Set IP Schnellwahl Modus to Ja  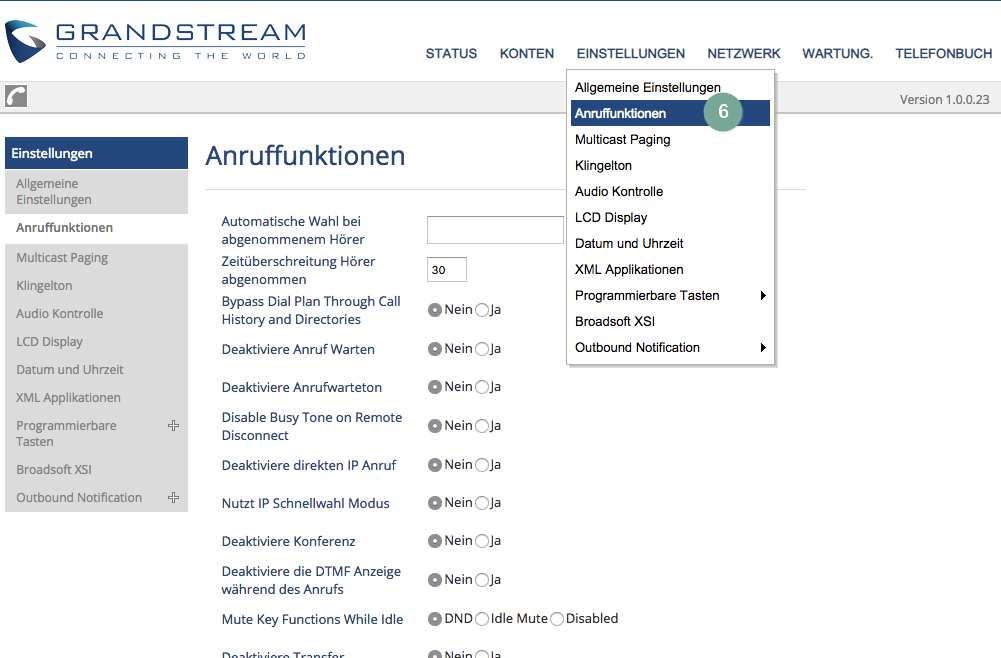tap(482, 504)
